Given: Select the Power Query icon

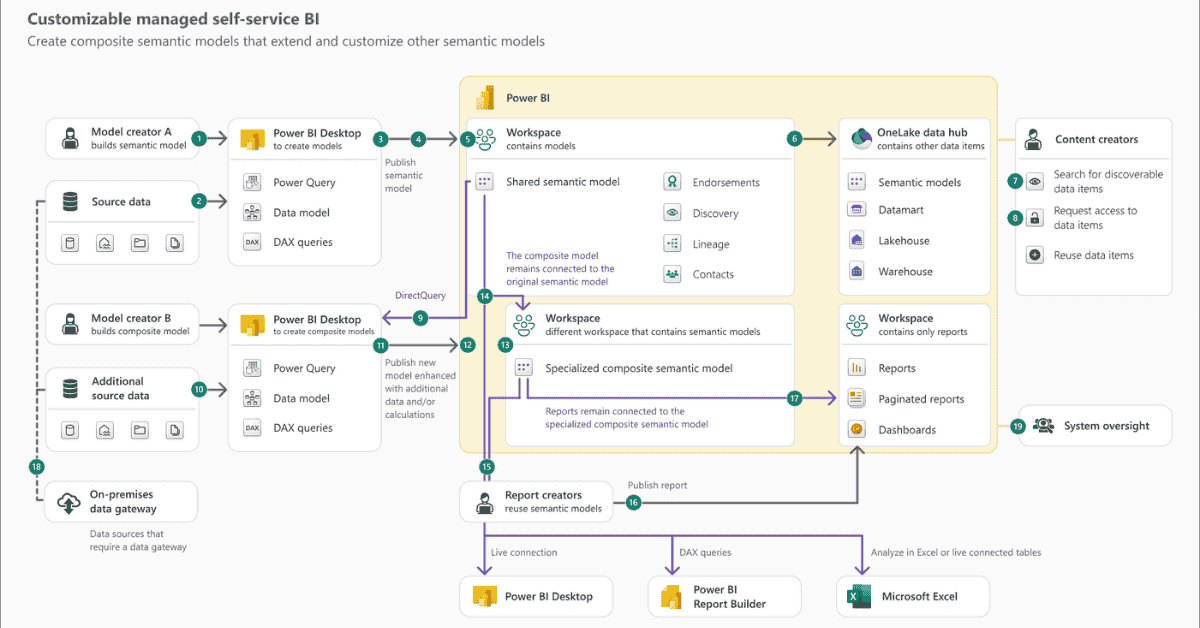Looking at the screenshot, I should [252, 182].
